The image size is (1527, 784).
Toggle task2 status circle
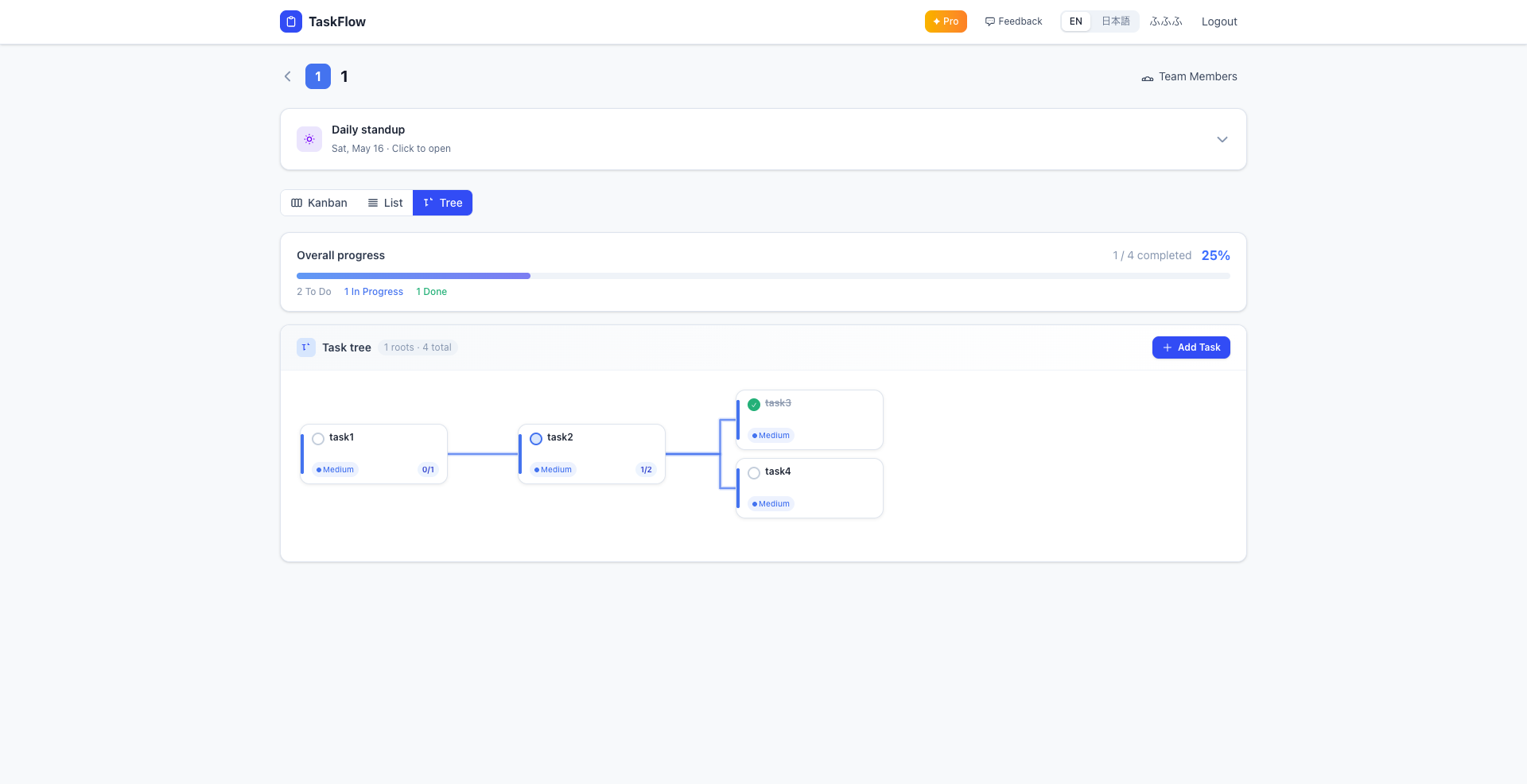536,438
